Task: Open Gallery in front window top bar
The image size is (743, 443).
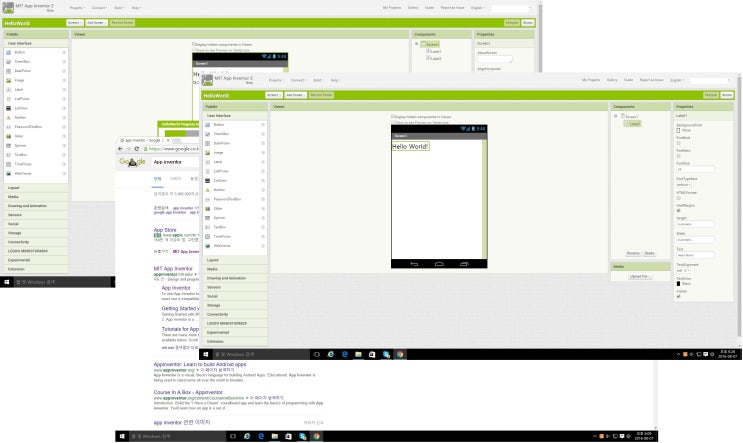Action: [612, 80]
